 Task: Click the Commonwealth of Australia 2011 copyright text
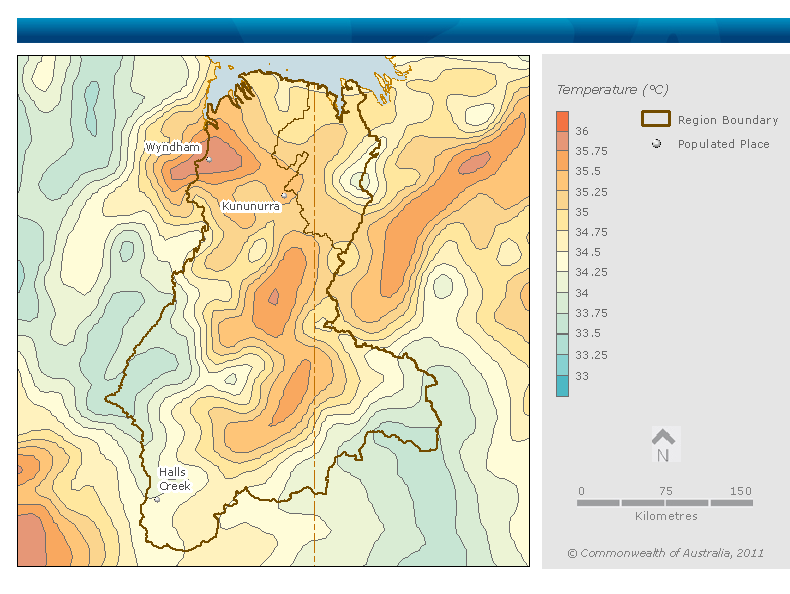pyautogui.click(x=665, y=553)
